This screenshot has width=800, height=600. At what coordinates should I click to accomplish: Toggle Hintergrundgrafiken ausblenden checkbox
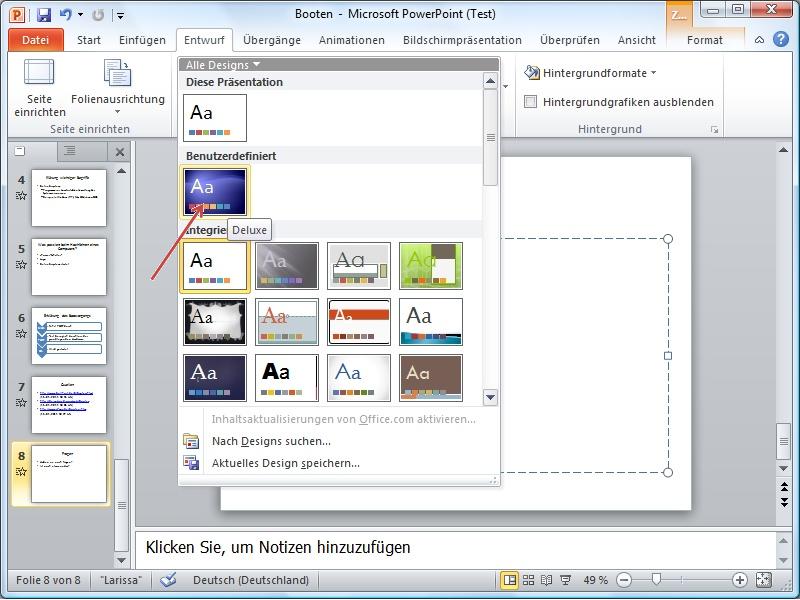tap(531, 102)
